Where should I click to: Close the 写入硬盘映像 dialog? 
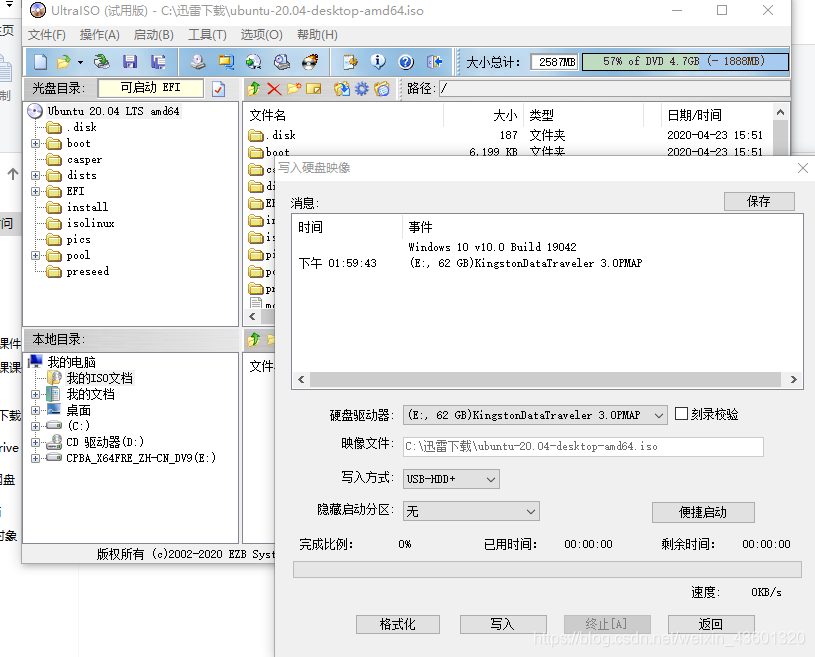(x=803, y=168)
